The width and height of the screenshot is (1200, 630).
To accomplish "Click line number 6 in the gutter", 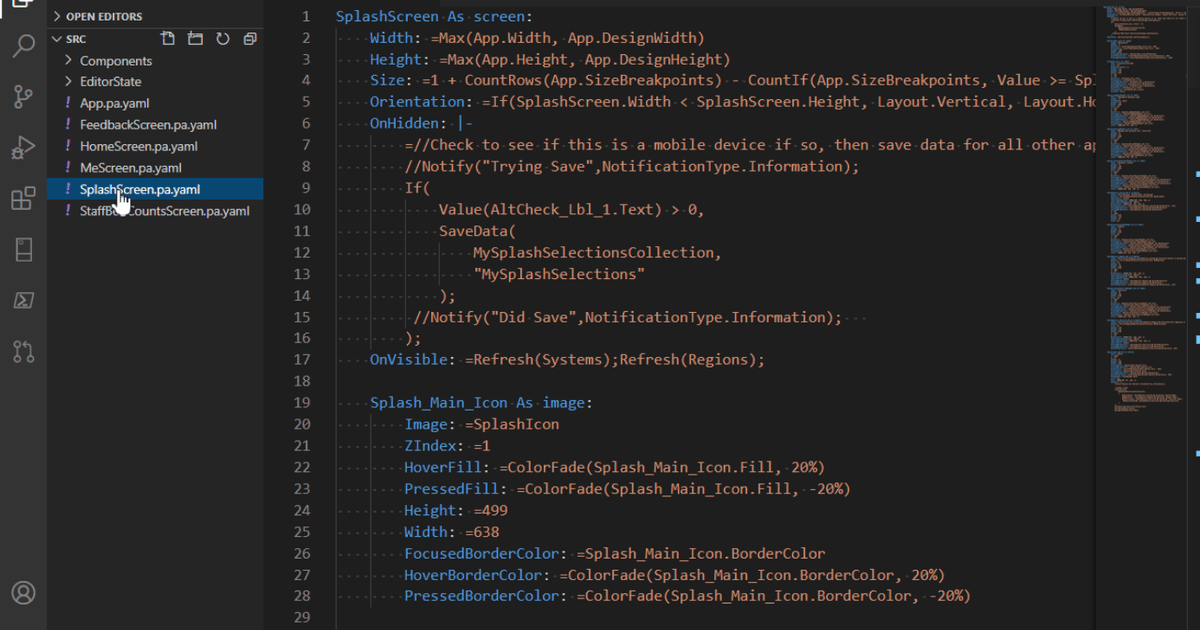I will coord(306,124).
